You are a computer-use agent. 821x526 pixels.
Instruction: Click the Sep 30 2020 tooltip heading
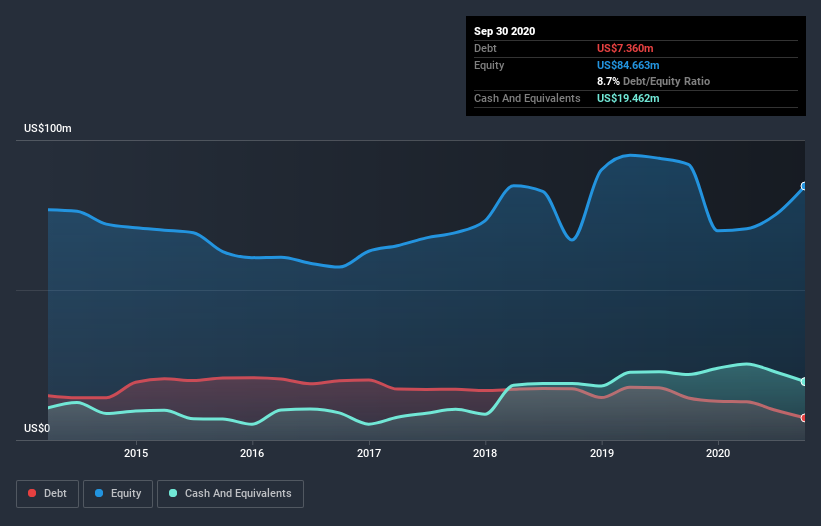pos(504,31)
